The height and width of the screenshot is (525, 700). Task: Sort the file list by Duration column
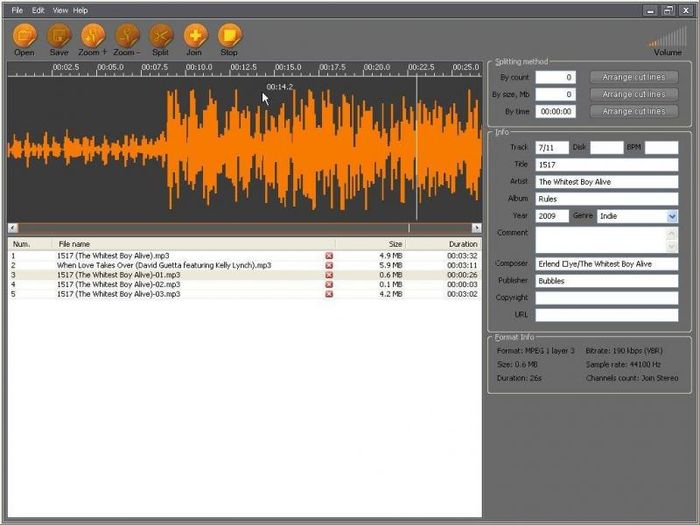pyautogui.click(x=462, y=244)
